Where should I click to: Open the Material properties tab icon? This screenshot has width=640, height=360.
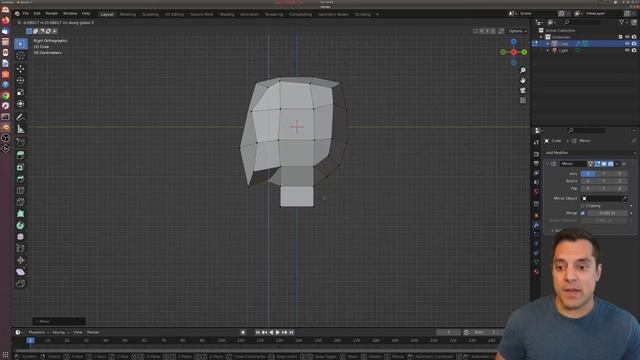point(536,271)
